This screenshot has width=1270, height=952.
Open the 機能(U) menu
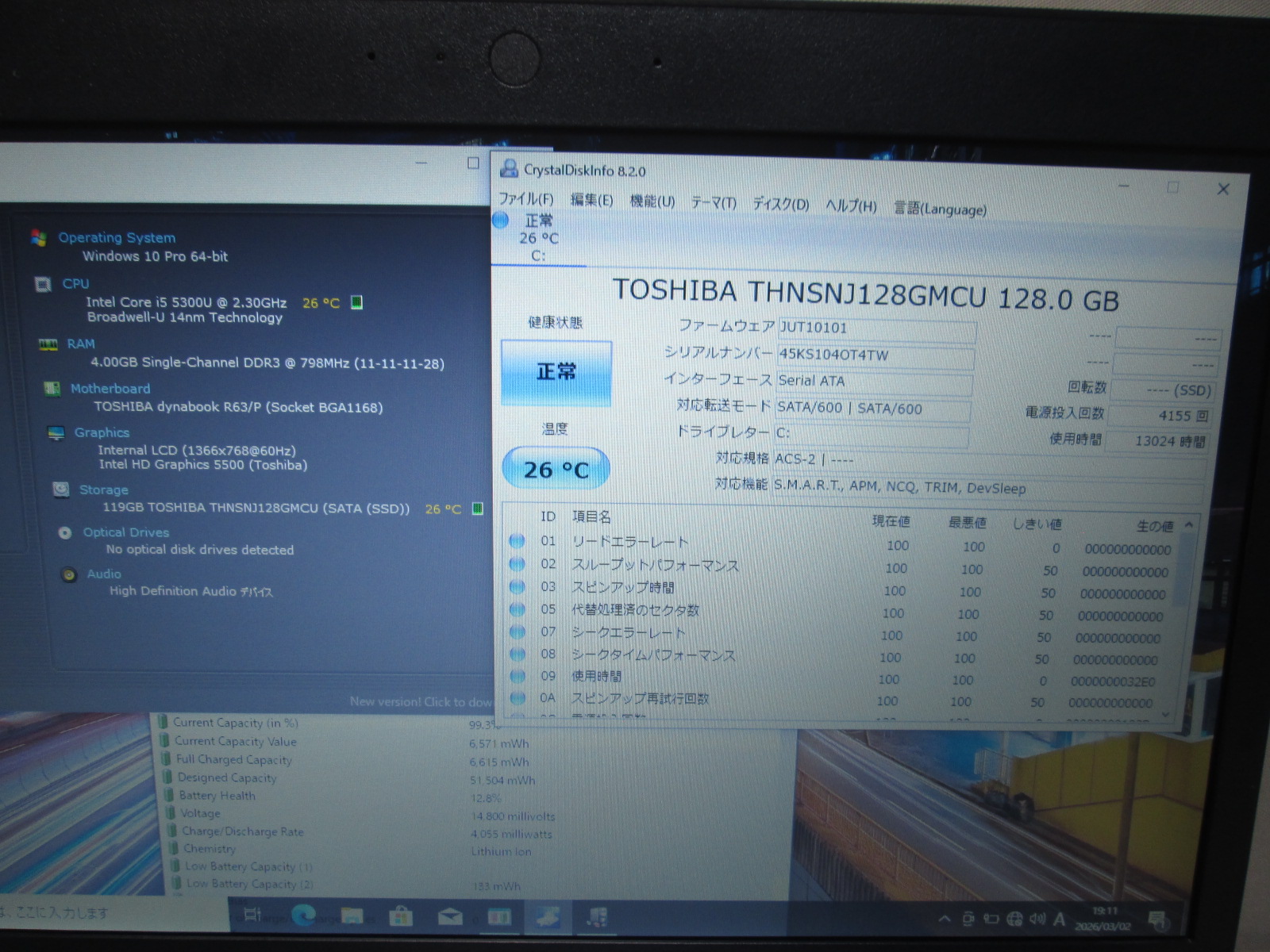pyautogui.click(x=652, y=202)
